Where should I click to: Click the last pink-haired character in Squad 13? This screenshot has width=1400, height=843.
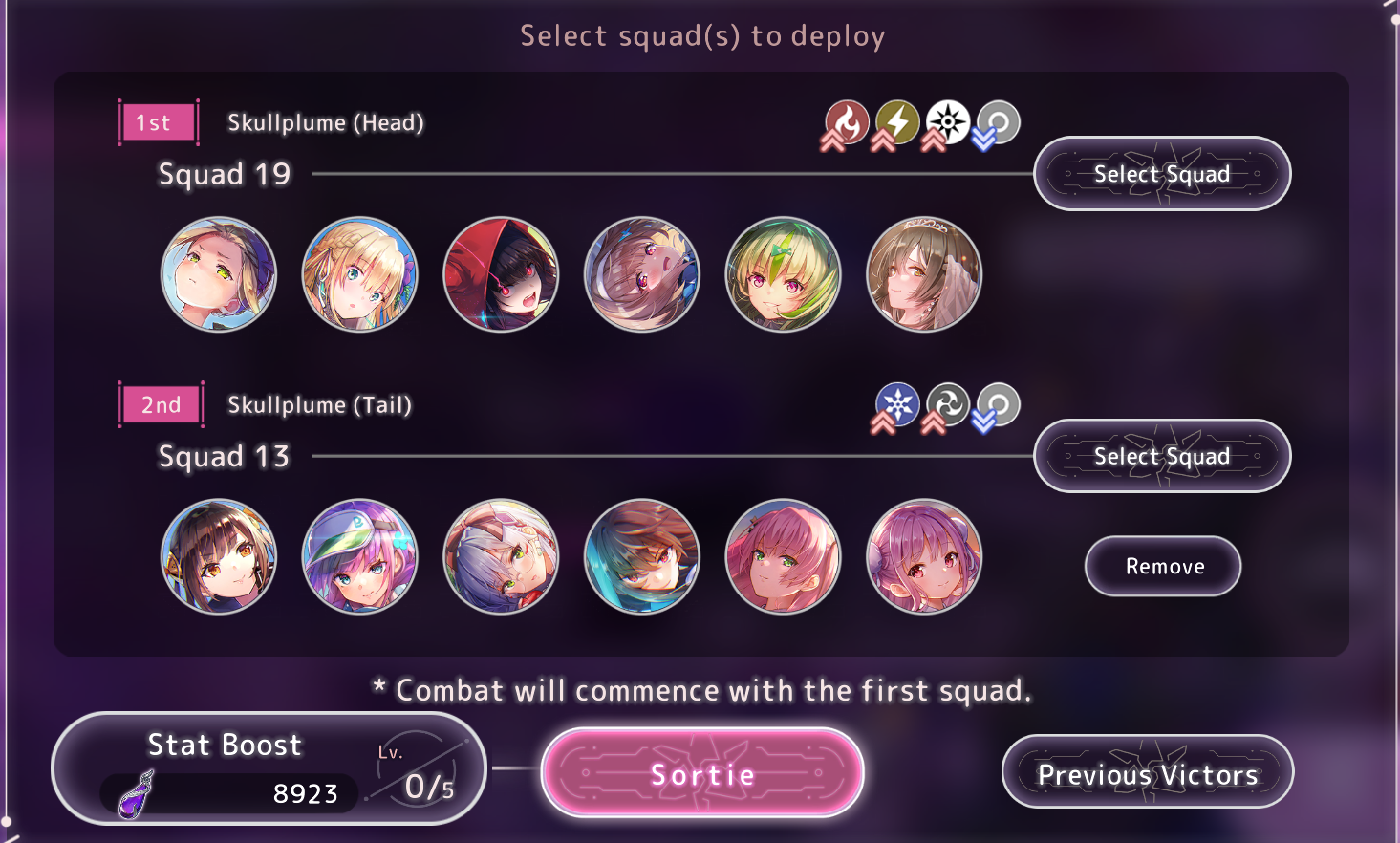click(x=923, y=556)
